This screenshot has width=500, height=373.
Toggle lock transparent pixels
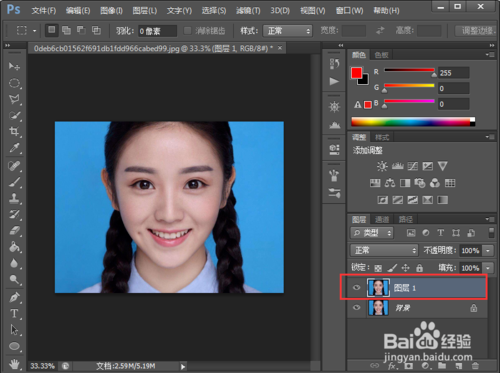(378, 268)
